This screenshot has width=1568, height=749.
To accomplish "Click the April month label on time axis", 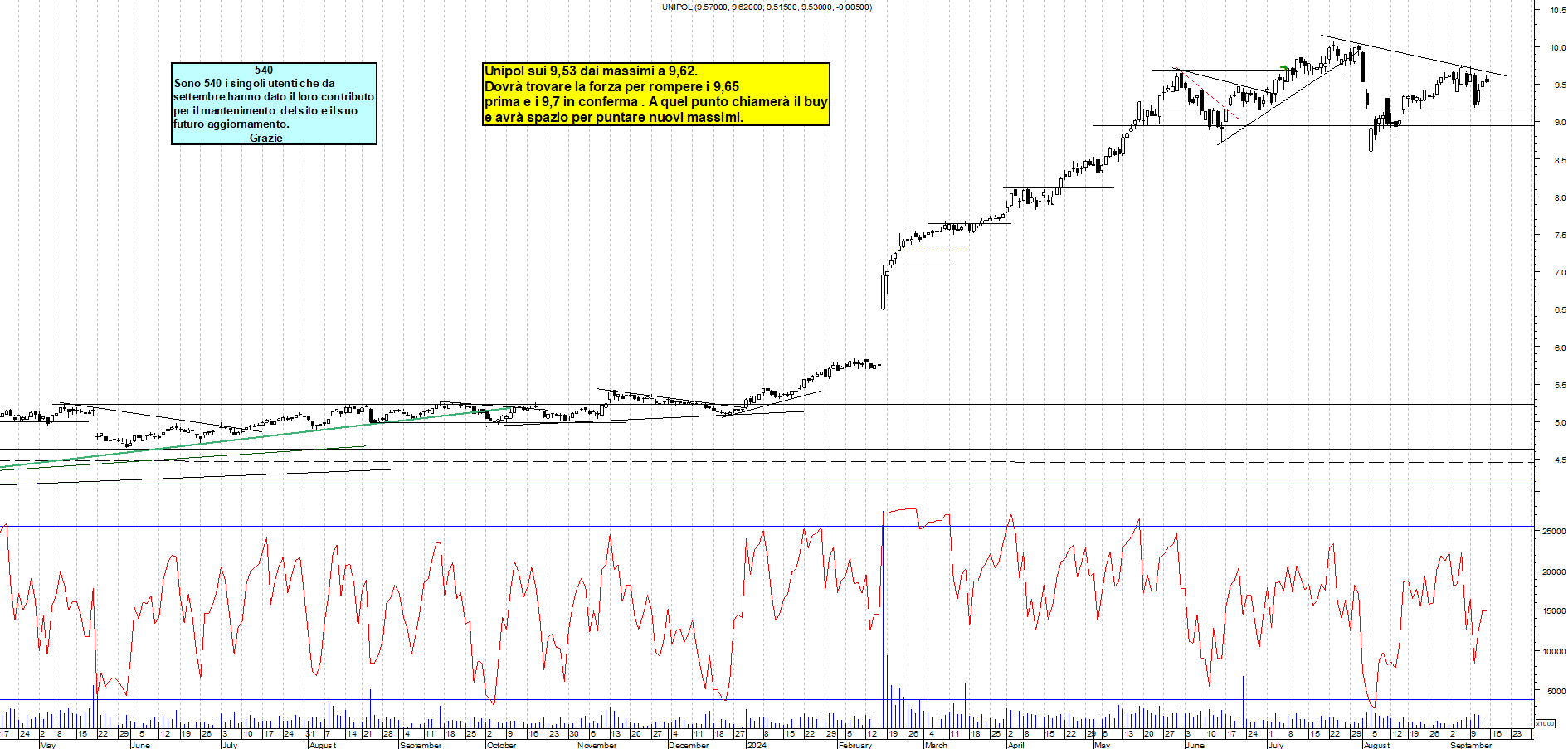I will [x=1015, y=745].
